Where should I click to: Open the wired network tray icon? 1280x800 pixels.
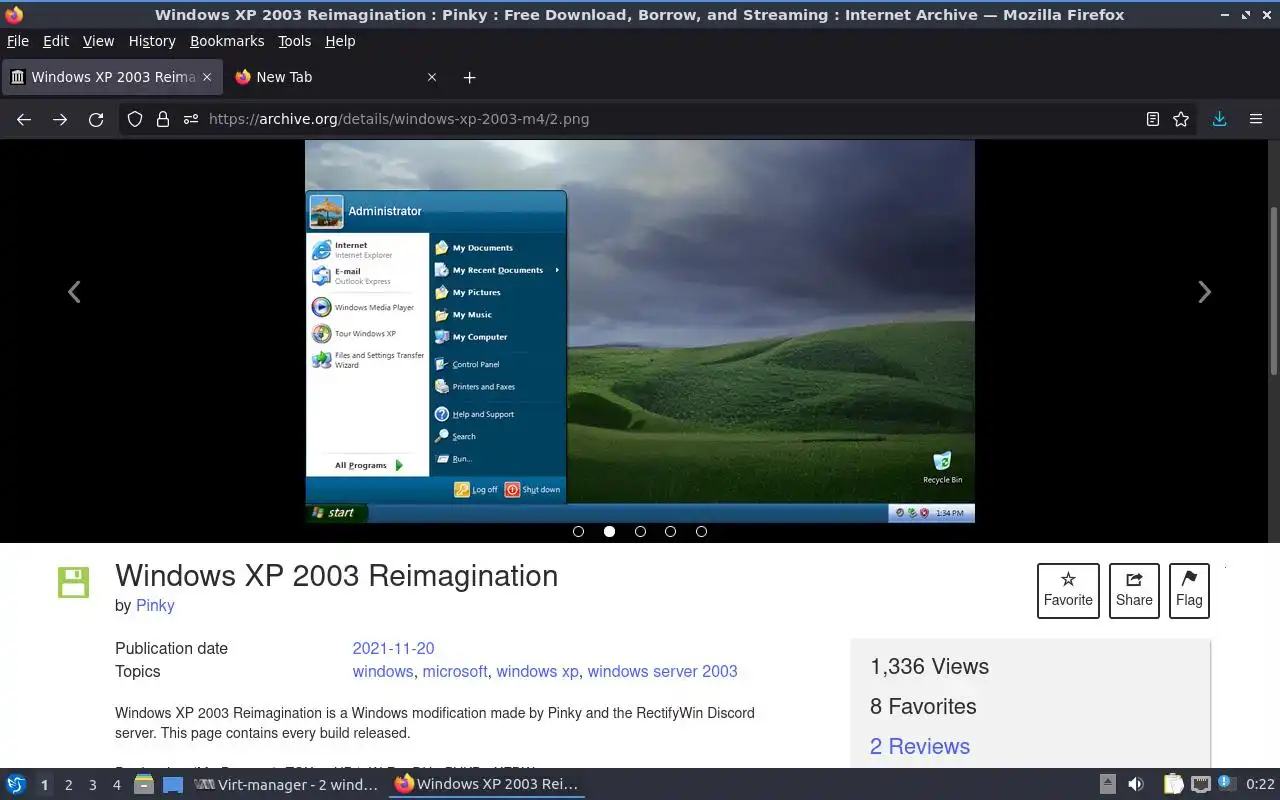pyautogui.click(x=1201, y=785)
